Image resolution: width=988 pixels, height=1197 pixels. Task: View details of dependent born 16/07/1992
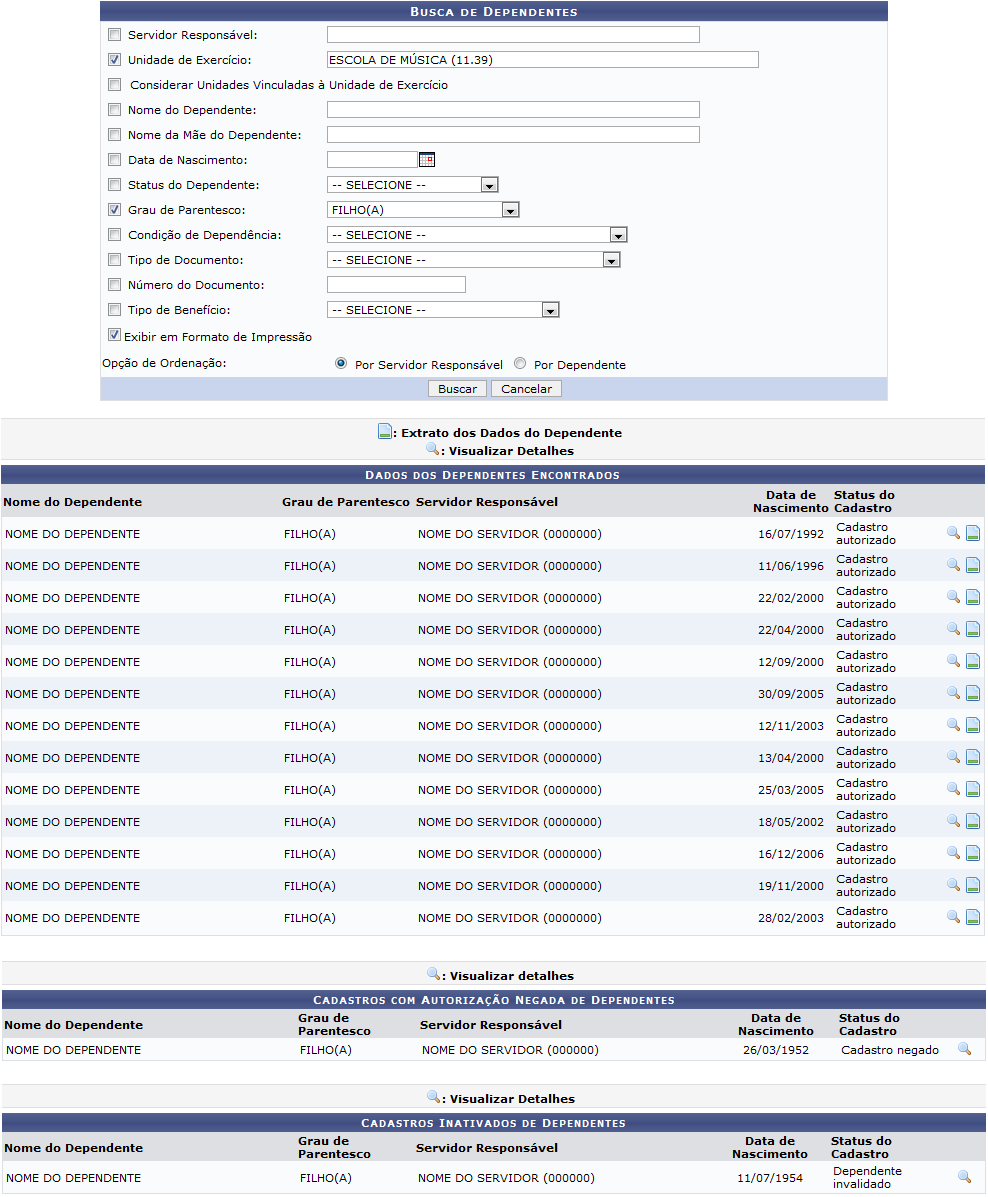click(953, 534)
